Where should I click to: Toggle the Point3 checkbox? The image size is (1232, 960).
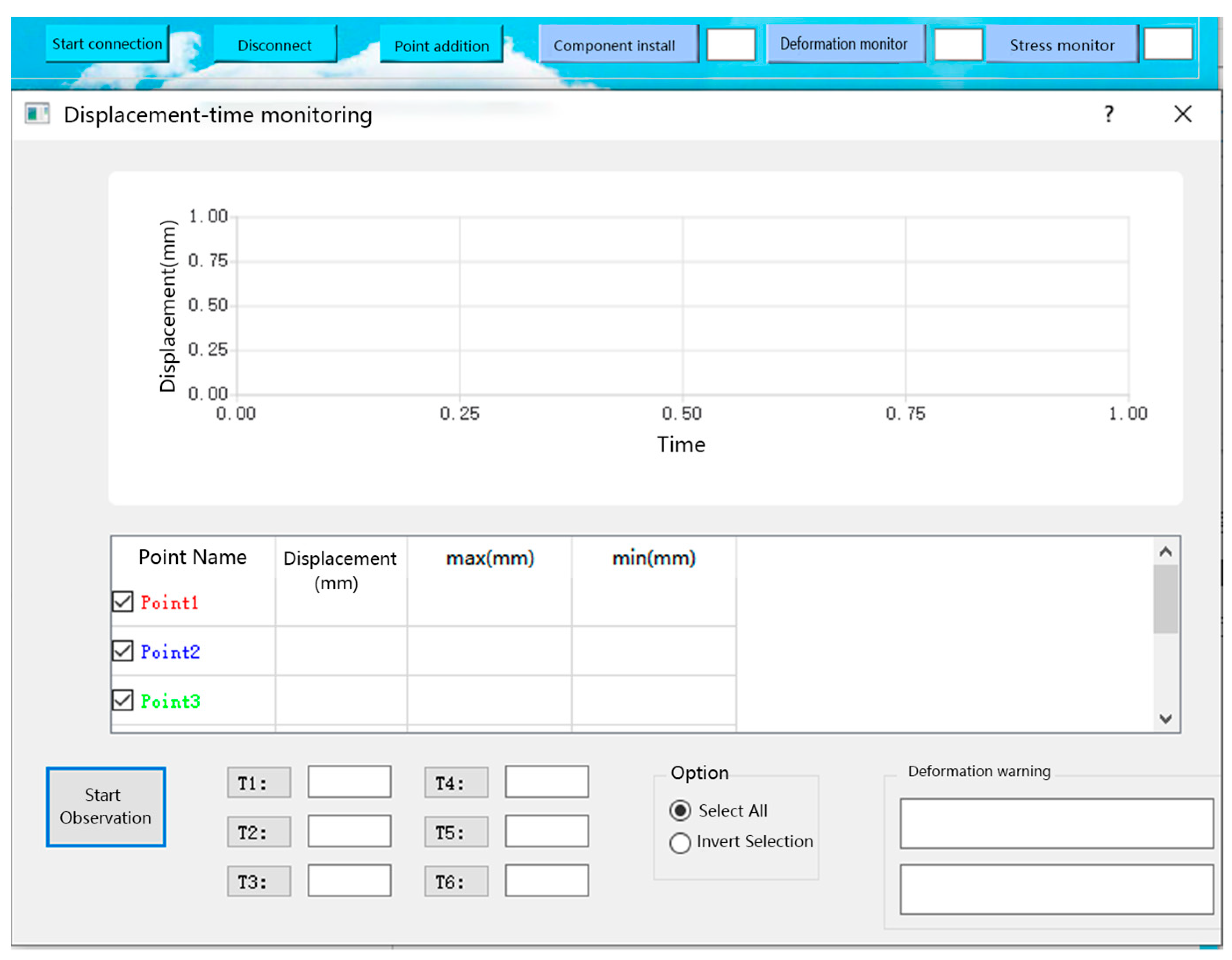click(122, 701)
